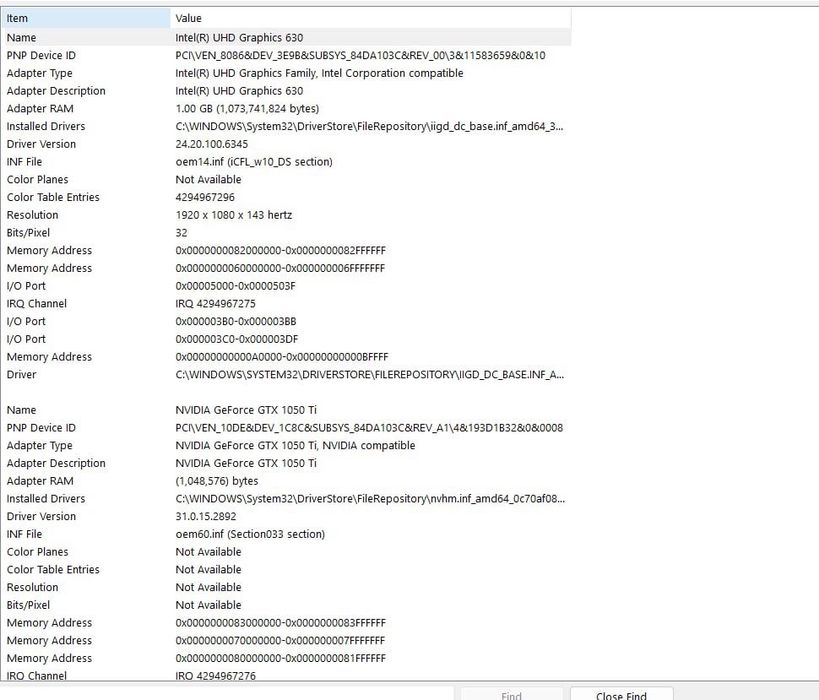This screenshot has height=700, width=819.
Task: Click the Value column header
Action: click(x=371, y=18)
